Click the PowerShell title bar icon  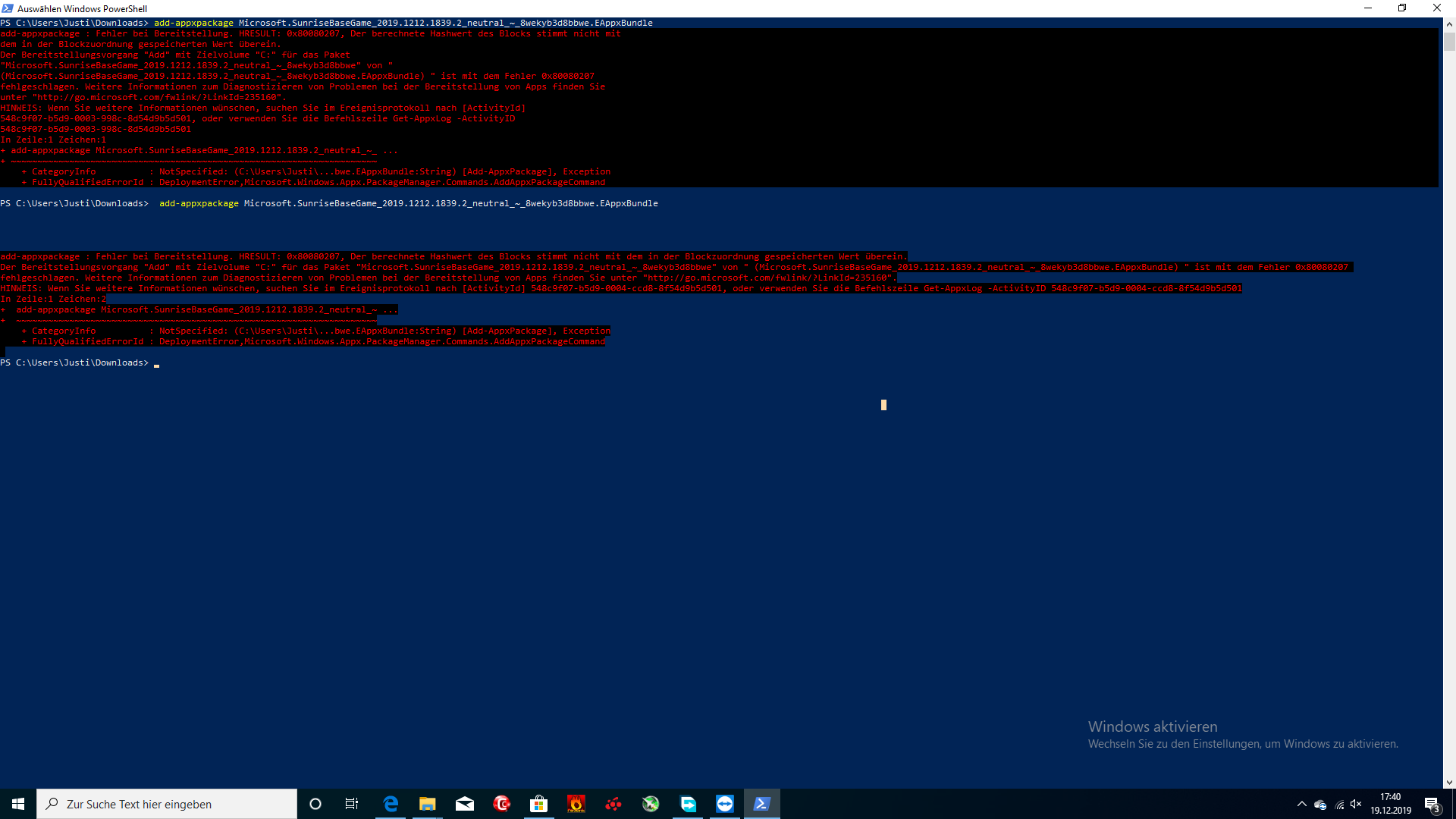(8, 8)
